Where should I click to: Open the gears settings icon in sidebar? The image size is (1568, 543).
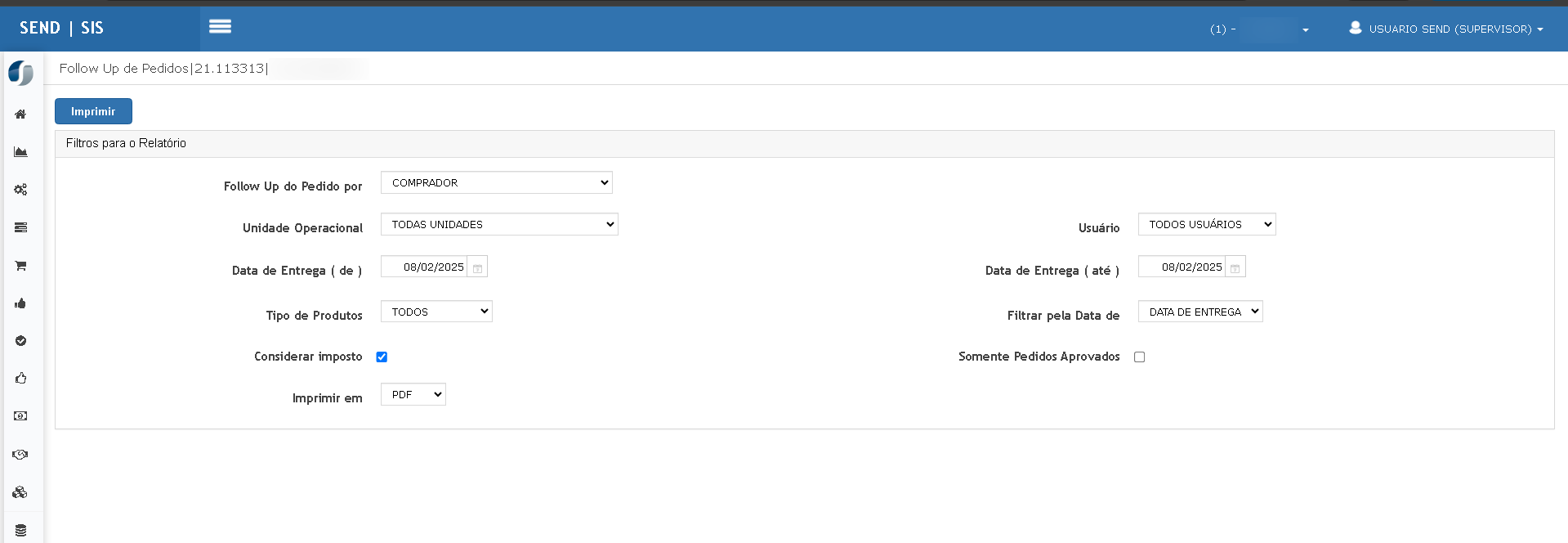click(x=20, y=190)
